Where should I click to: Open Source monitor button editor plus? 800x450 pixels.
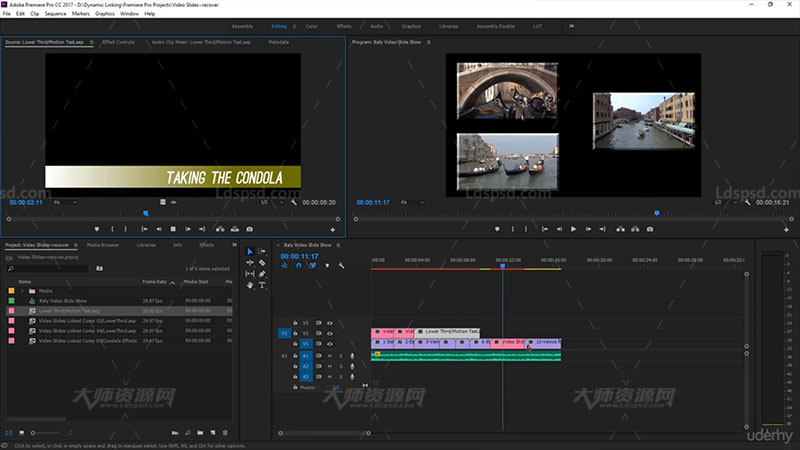click(x=333, y=230)
